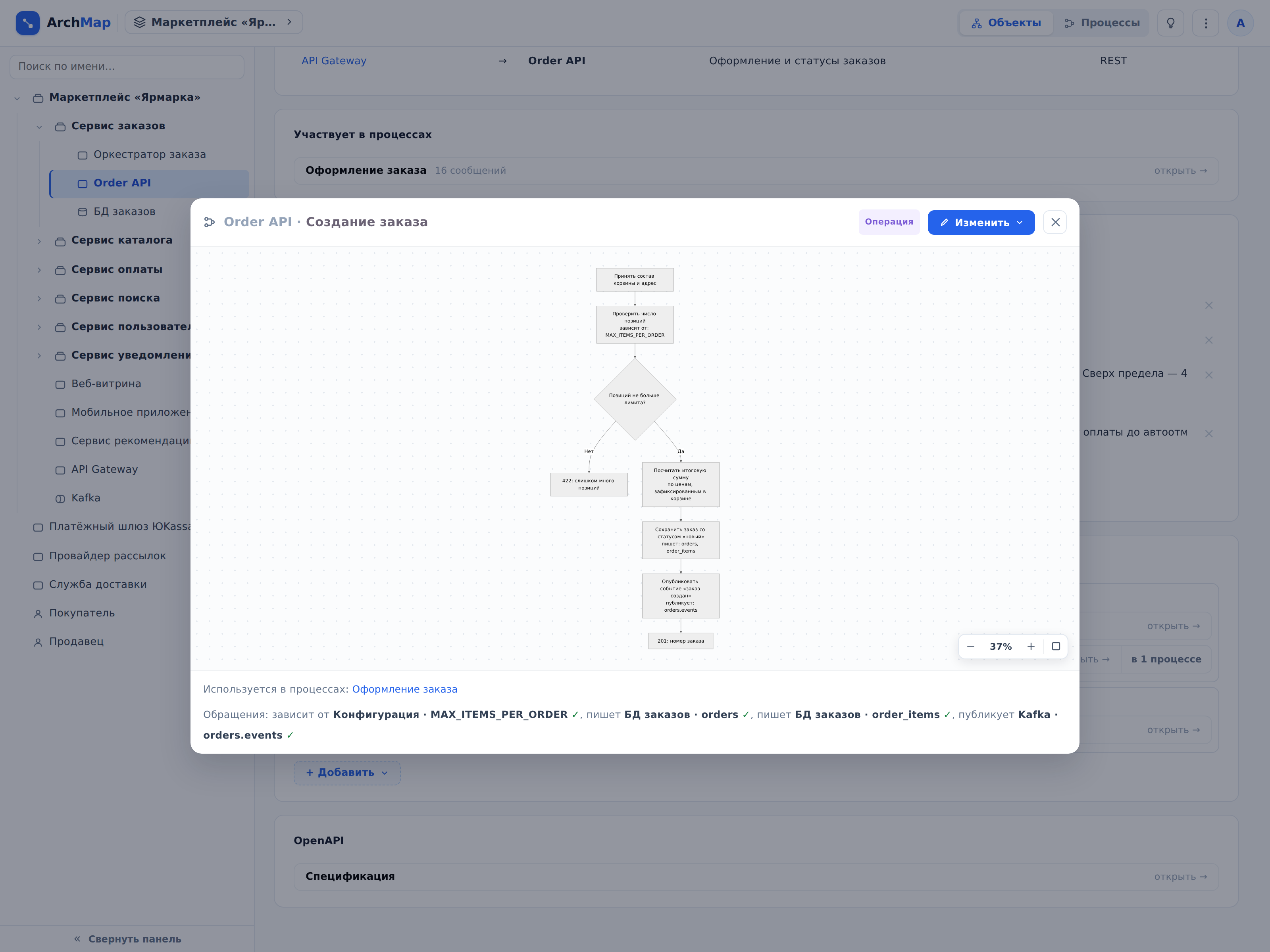Click the process icon beside Order API title
Viewport: 1270px width, 952px height.
click(x=210, y=222)
